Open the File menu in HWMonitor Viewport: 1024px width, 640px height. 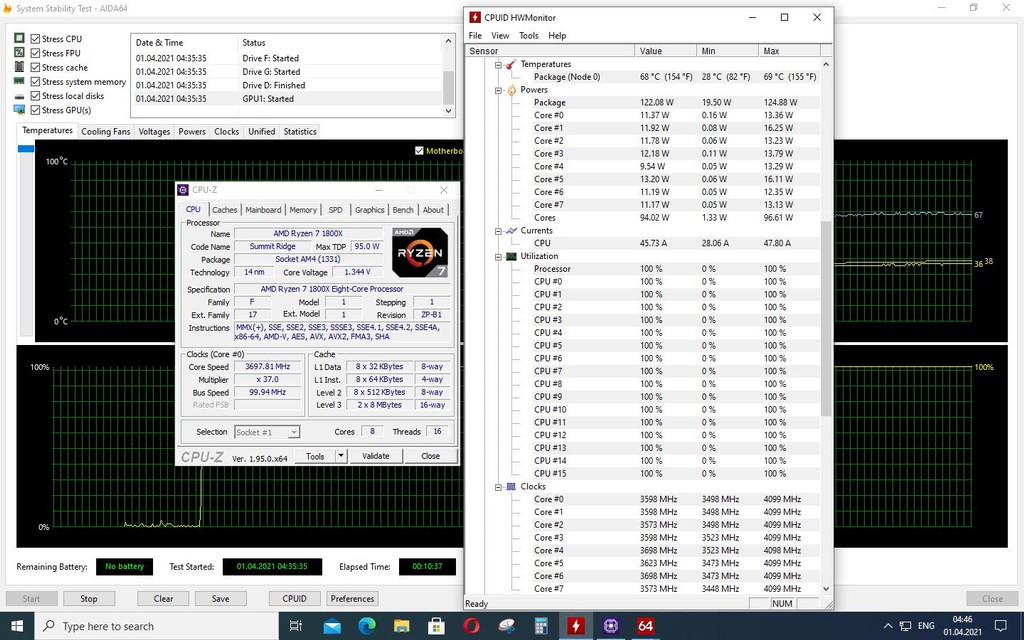coord(475,36)
